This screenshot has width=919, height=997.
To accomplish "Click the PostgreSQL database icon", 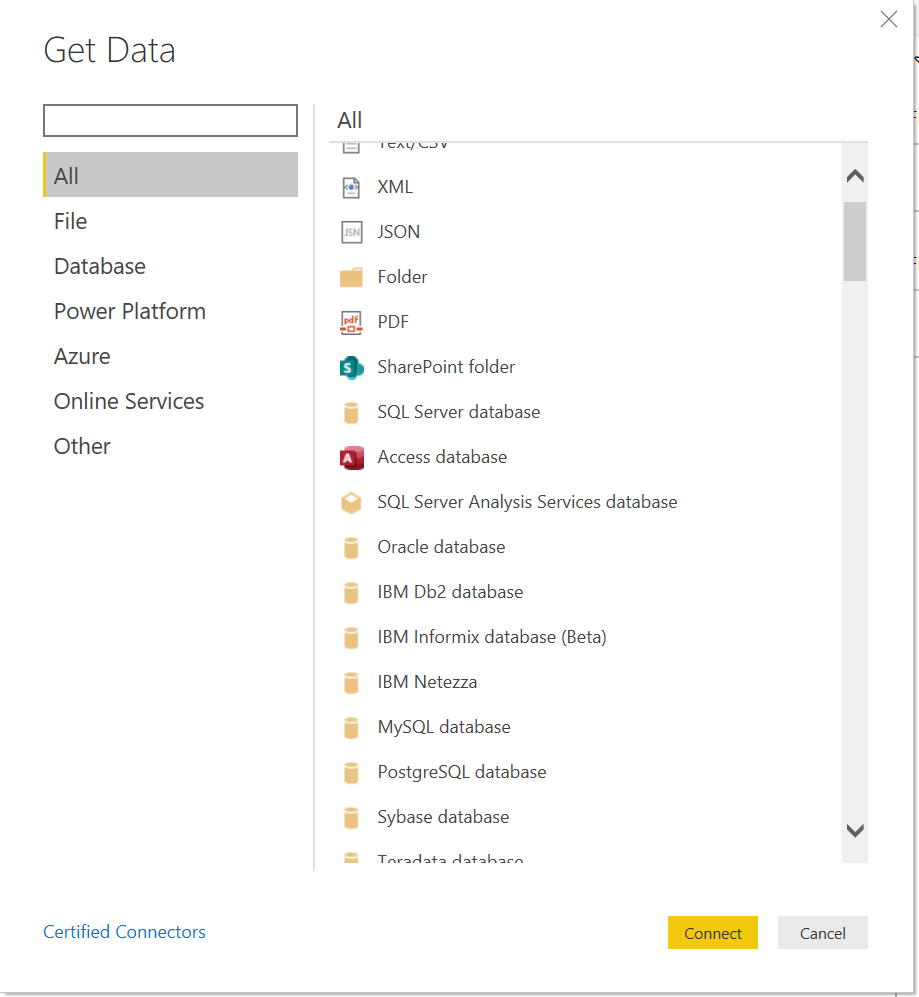I will 351,773.
